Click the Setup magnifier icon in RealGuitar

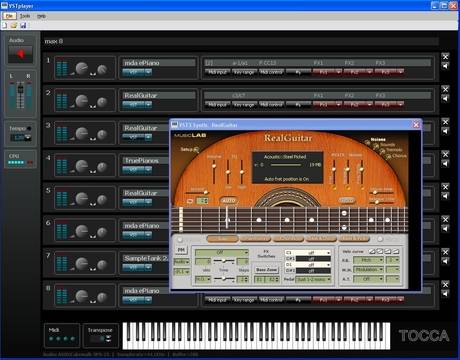click(196, 150)
